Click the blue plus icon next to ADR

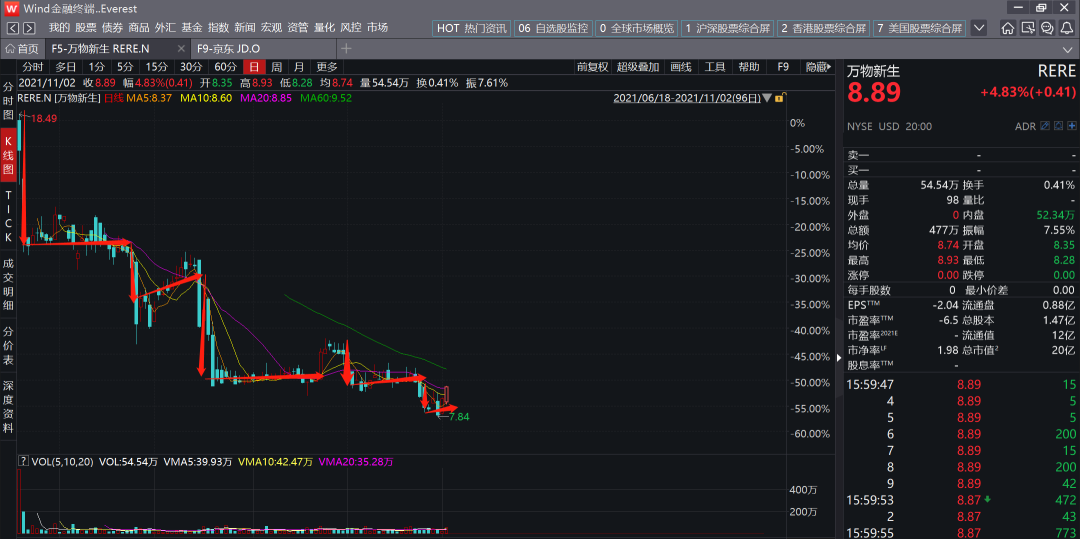click(x=1072, y=126)
